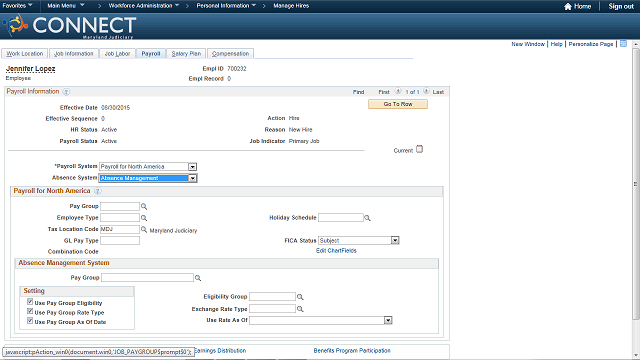640x360 pixels.
Task: Open the Edit ChartFields link
Action: (x=336, y=251)
